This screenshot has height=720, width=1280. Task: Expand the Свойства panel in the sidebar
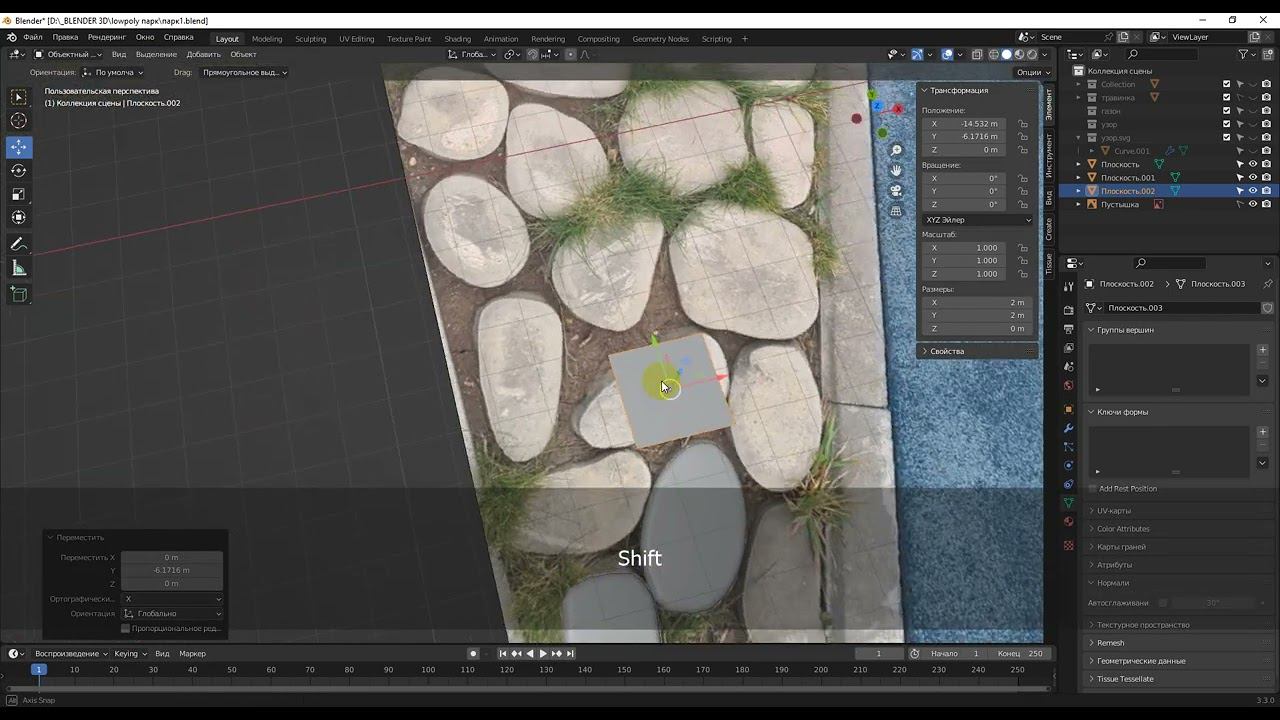point(946,352)
